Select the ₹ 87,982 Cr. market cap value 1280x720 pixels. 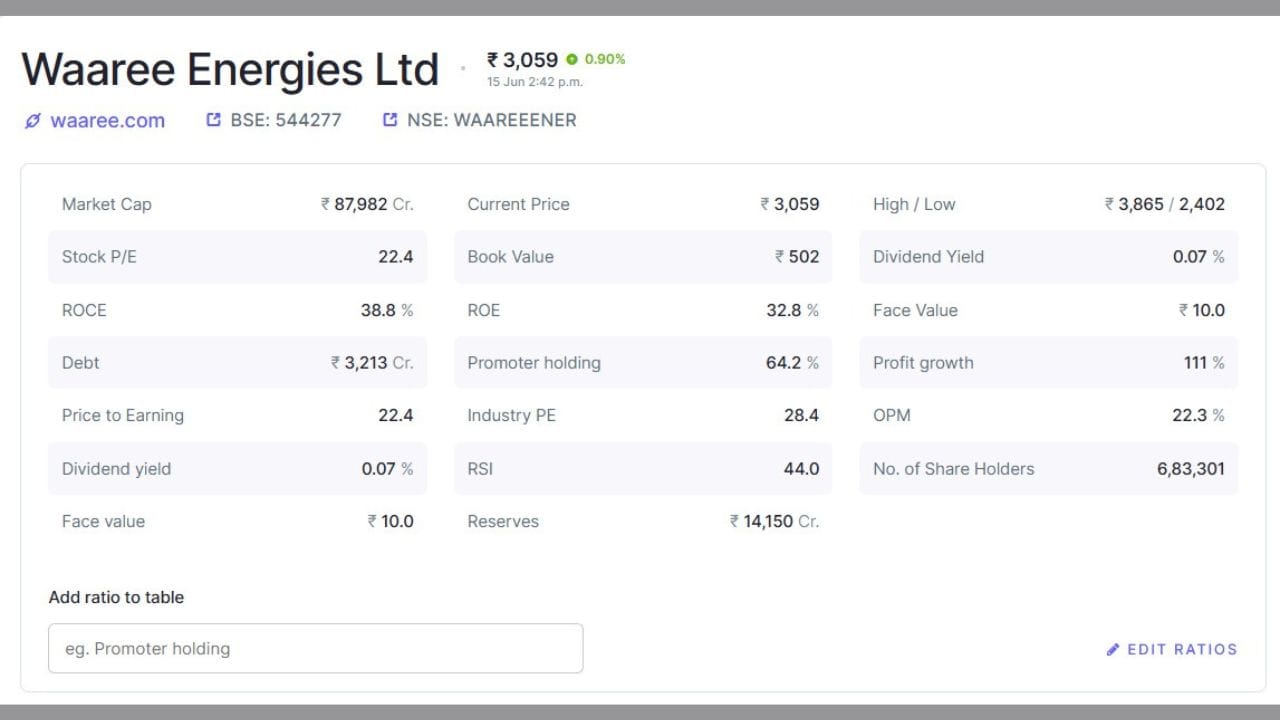click(367, 204)
